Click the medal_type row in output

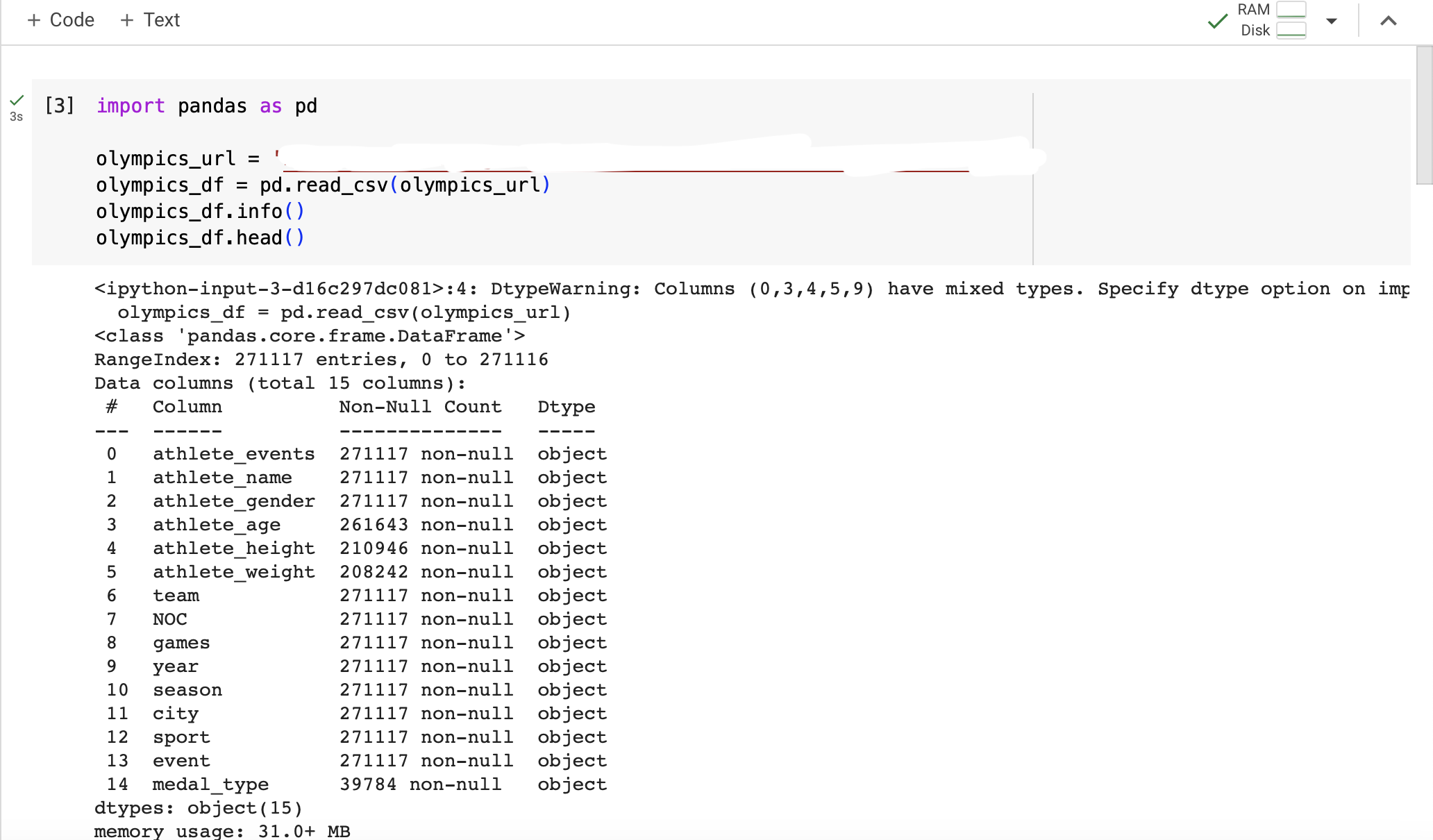click(x=210, y=784)
